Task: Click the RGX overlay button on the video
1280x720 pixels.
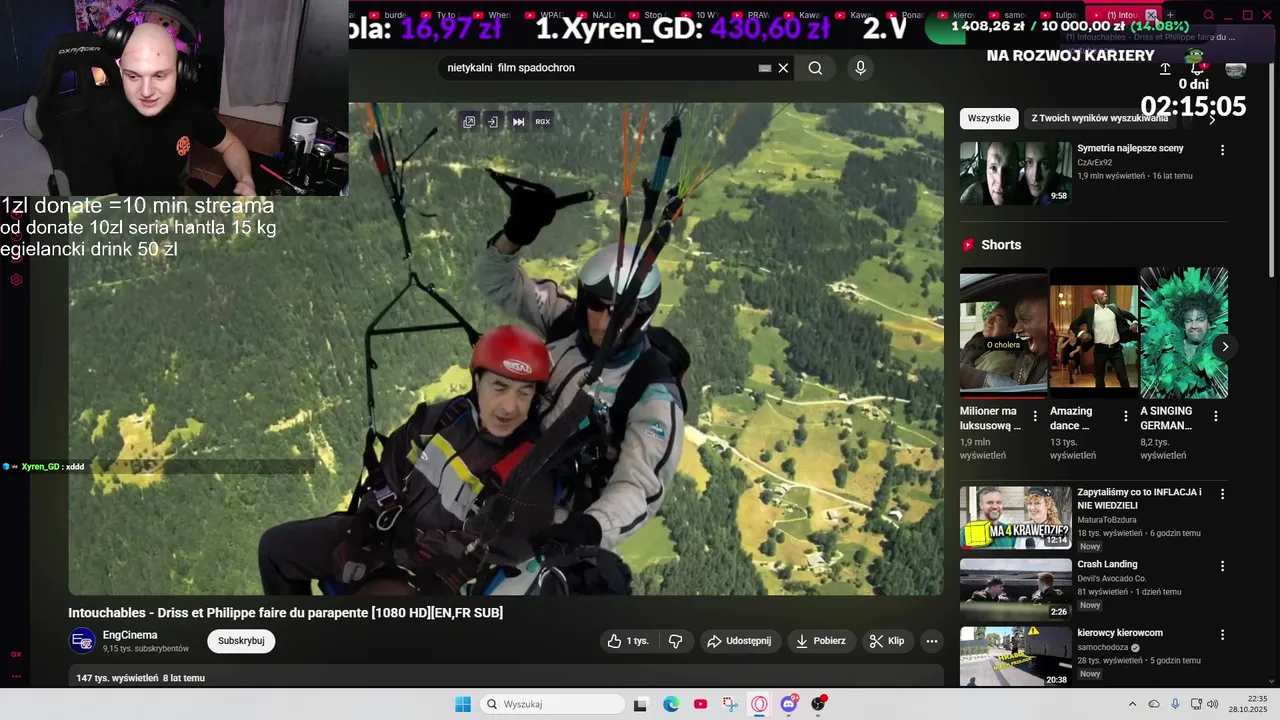Action: click(543, 122)
